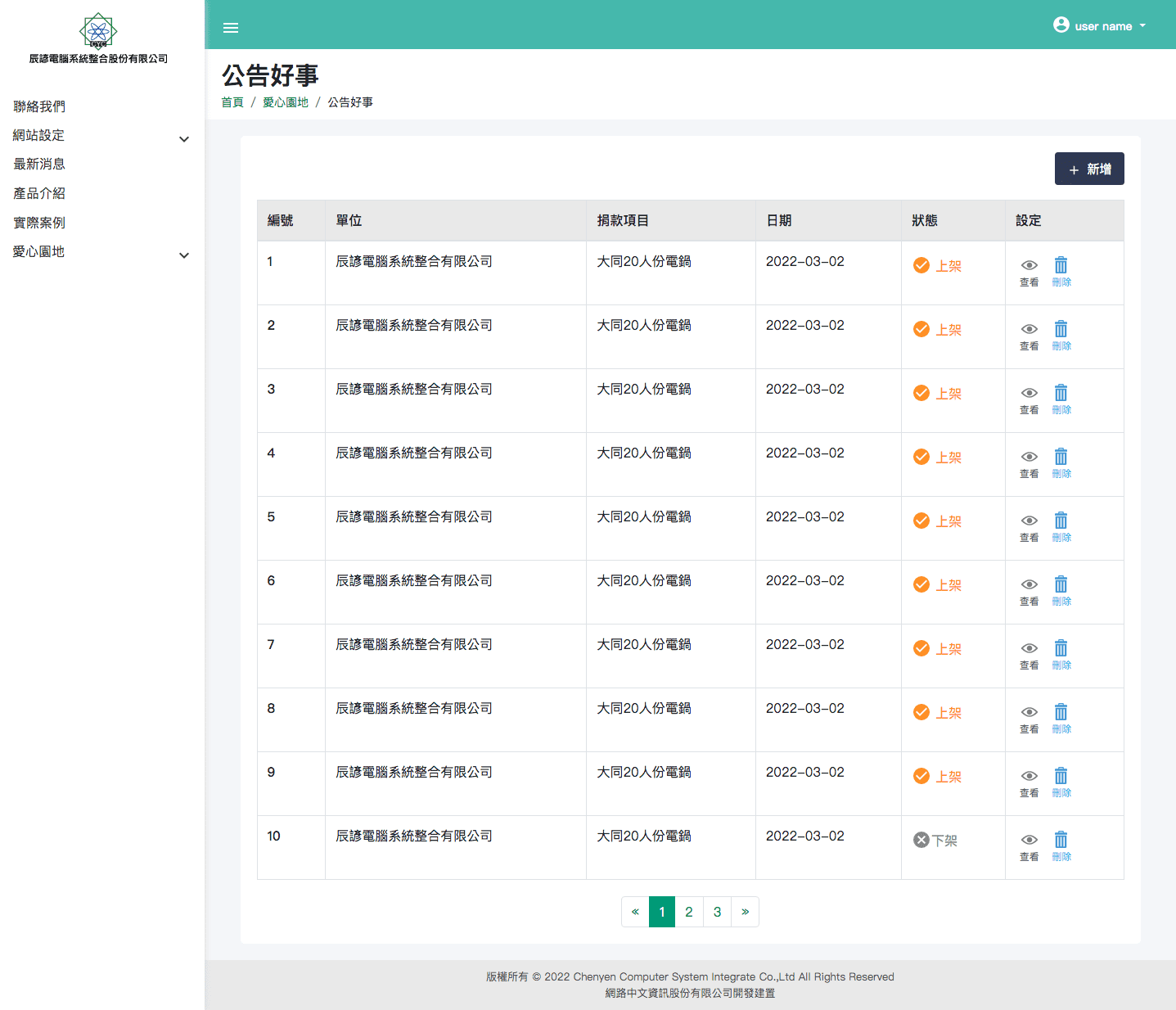Image resolution: width=1176 pixels, height=1010 pixels.
Task: Toggle 上架 status of row 7
Action: coord(937,648)
